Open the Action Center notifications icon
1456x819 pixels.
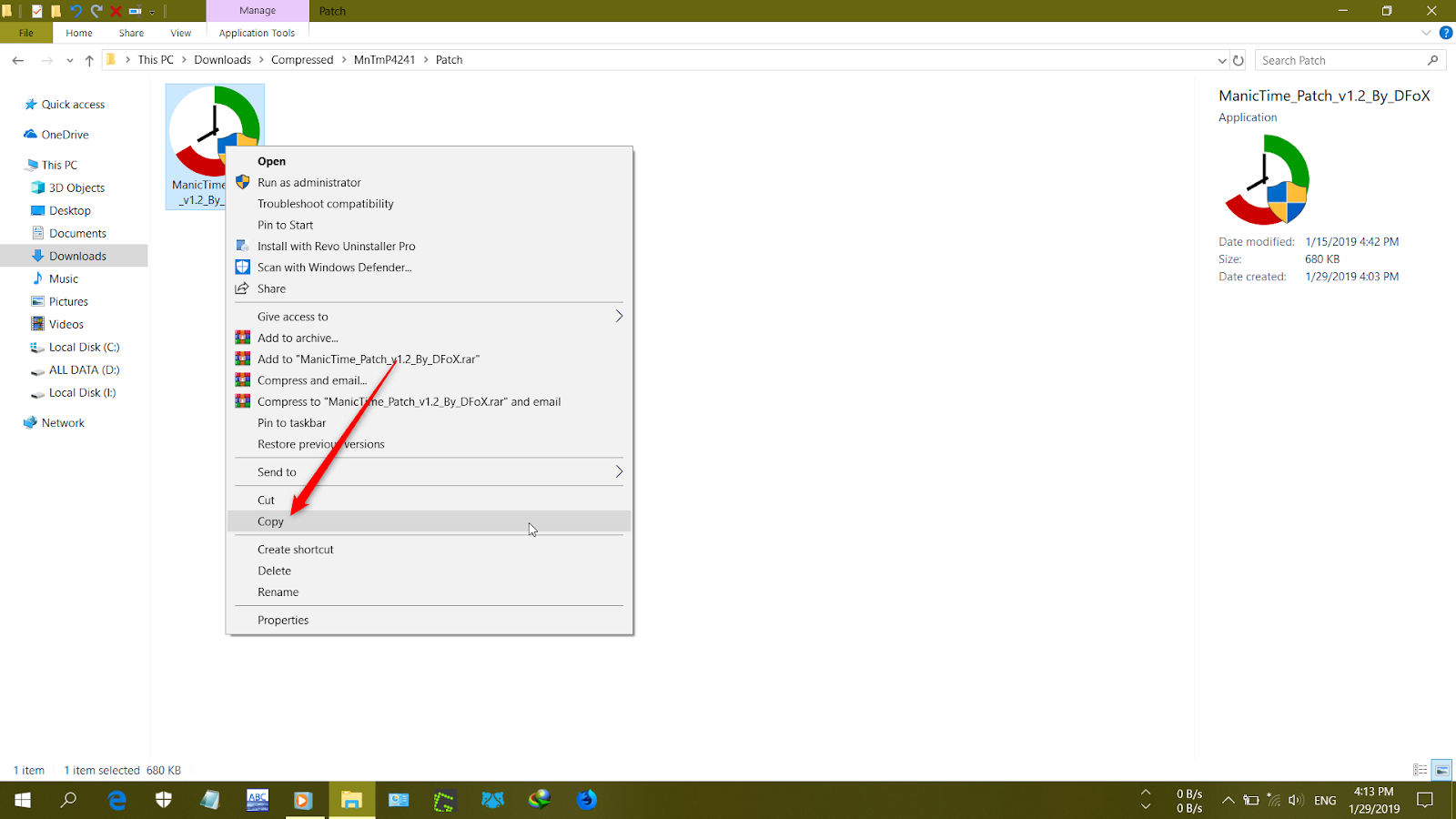click(1425, 801)
